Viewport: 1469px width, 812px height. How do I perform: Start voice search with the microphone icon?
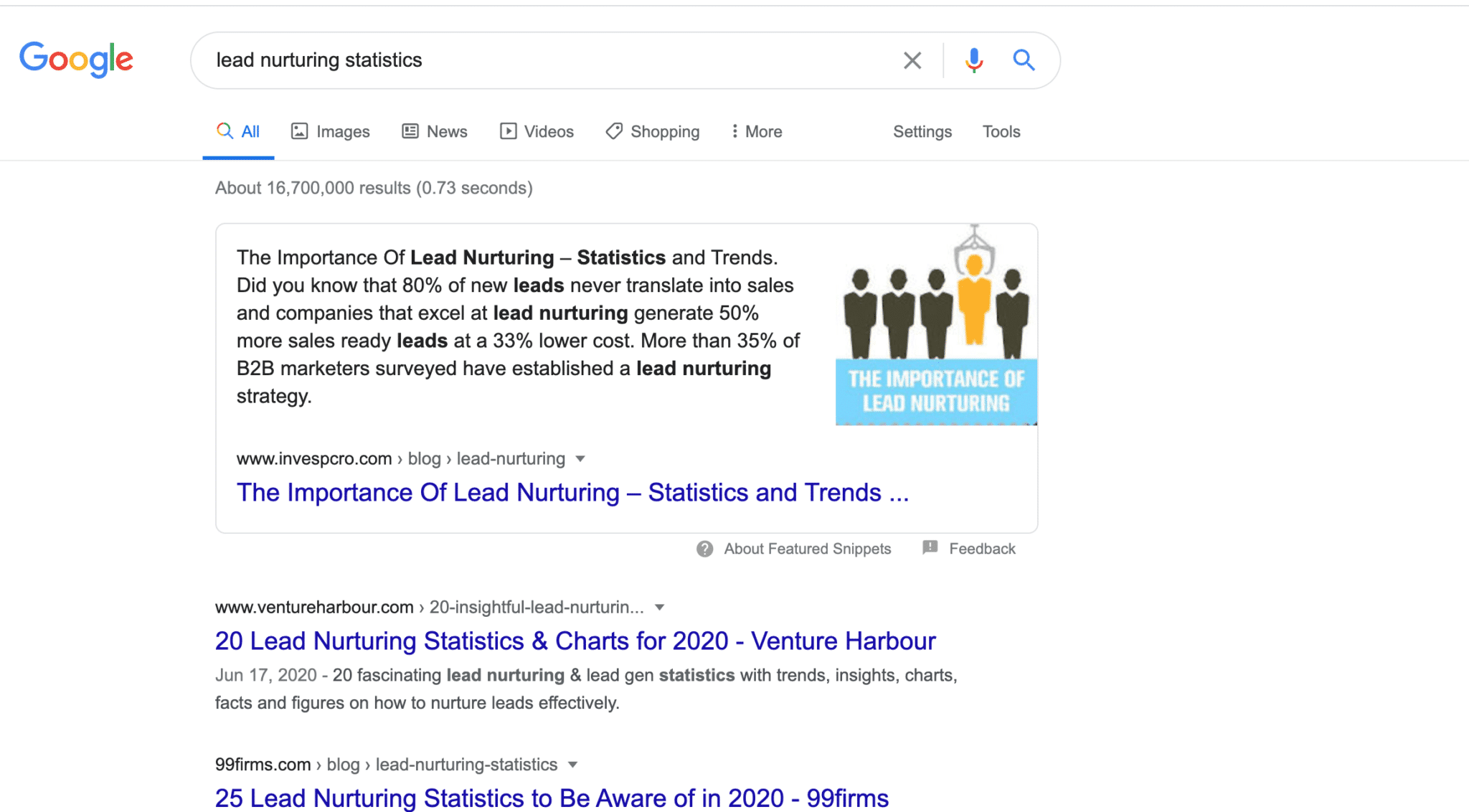973,60
